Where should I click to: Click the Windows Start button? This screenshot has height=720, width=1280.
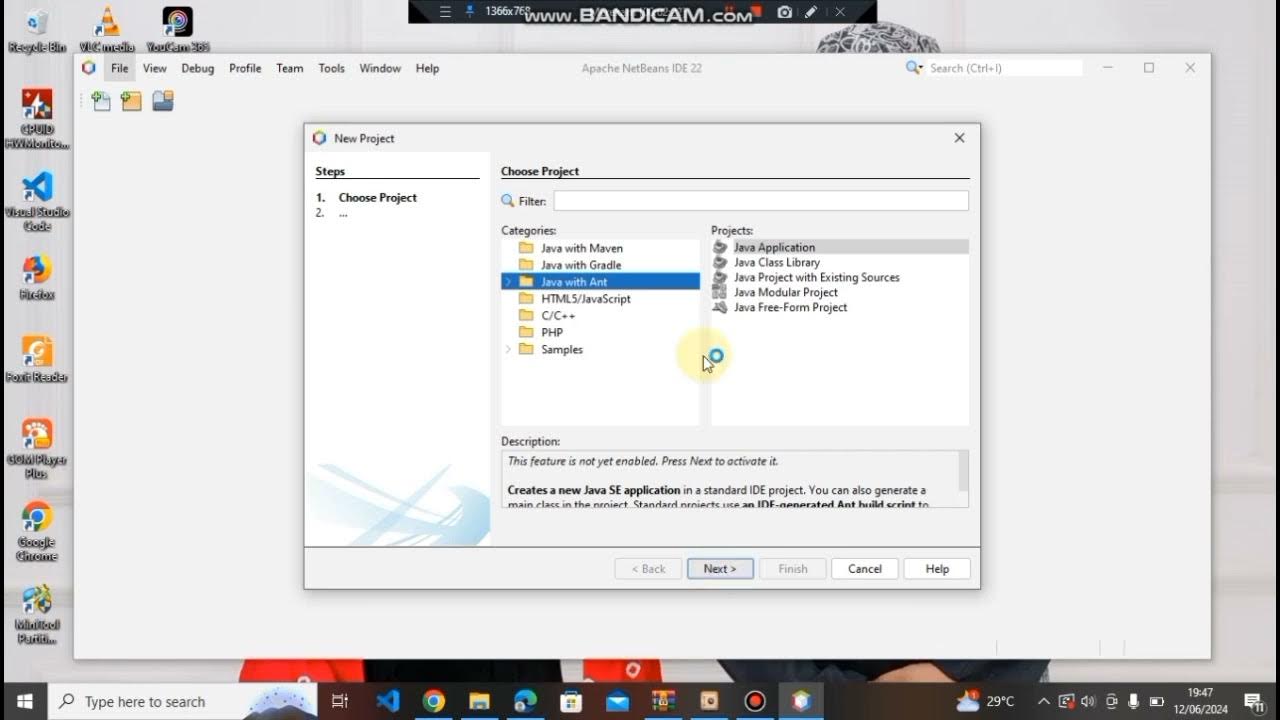tap(24, 701)
